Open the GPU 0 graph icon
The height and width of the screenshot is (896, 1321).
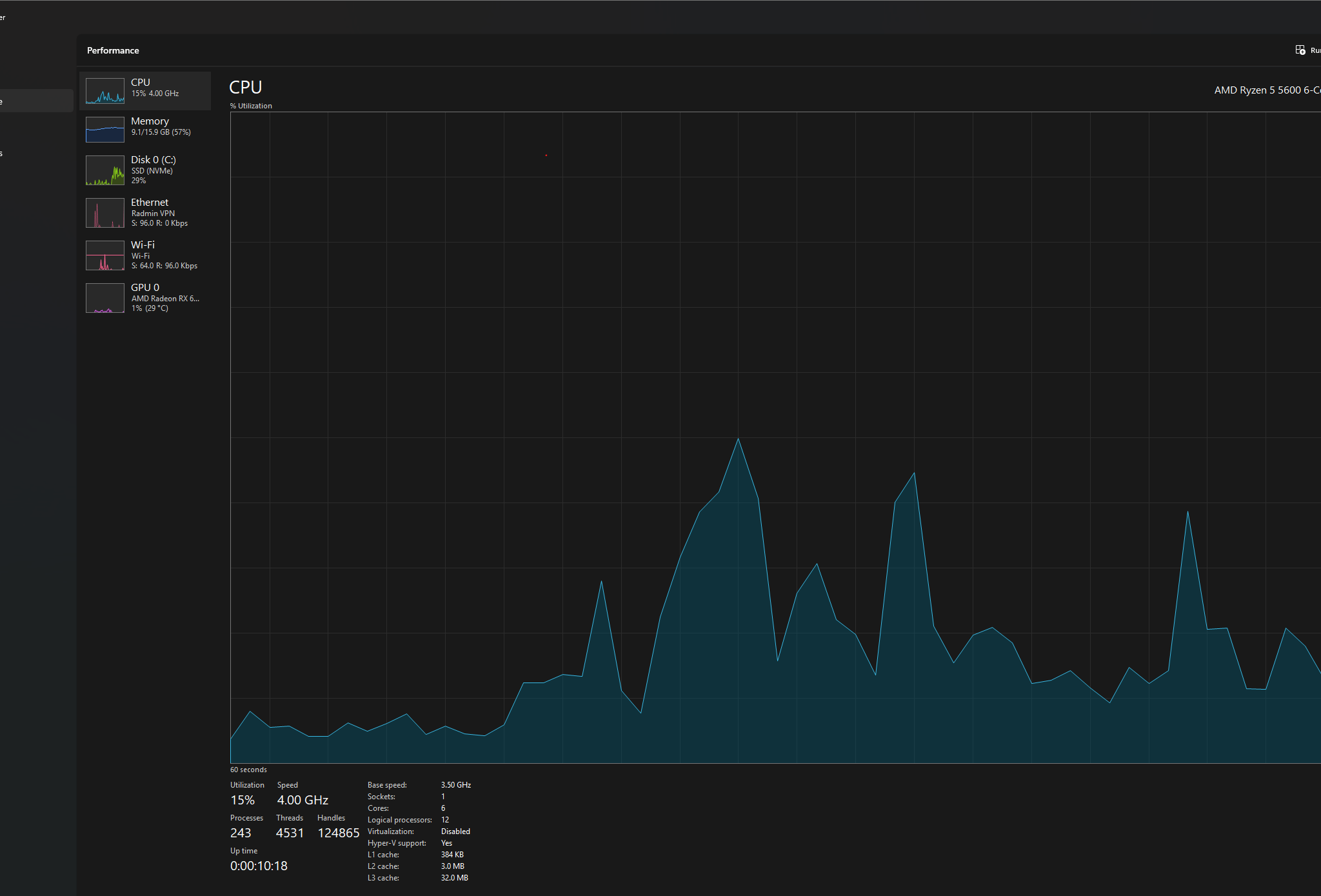pos(105,298)
